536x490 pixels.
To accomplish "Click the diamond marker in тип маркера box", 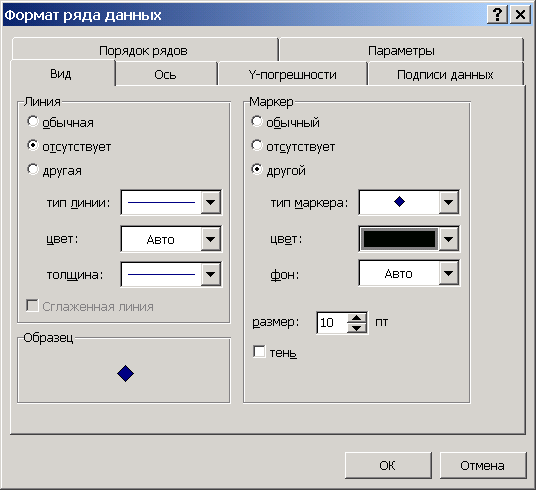I will pyautogui.click(x=399, y=202).
